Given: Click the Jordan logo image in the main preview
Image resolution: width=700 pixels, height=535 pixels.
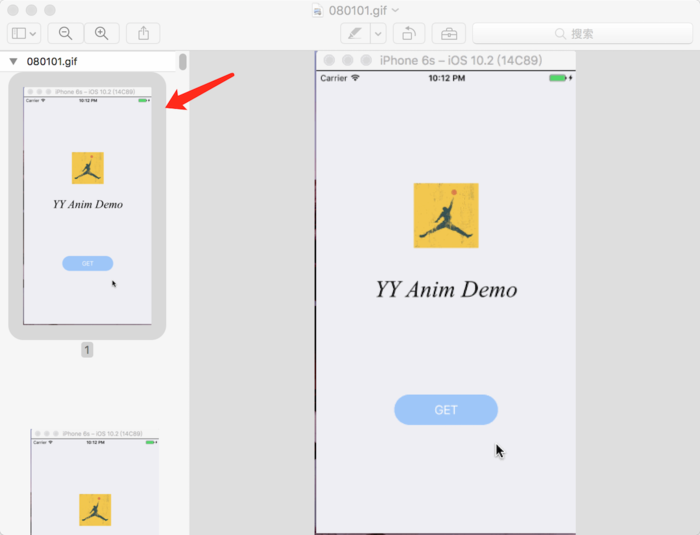Looking at the screenshot, I should click(446, 215).
